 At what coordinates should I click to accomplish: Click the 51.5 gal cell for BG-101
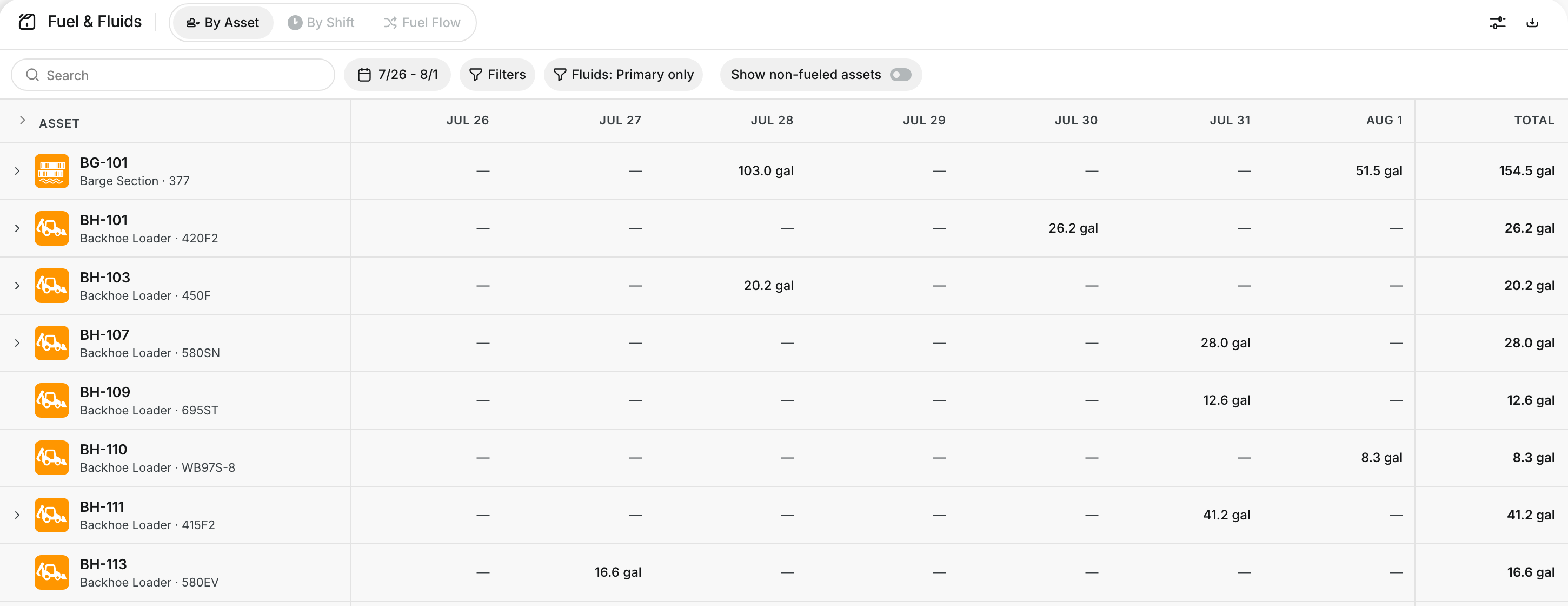(1379, 171)
